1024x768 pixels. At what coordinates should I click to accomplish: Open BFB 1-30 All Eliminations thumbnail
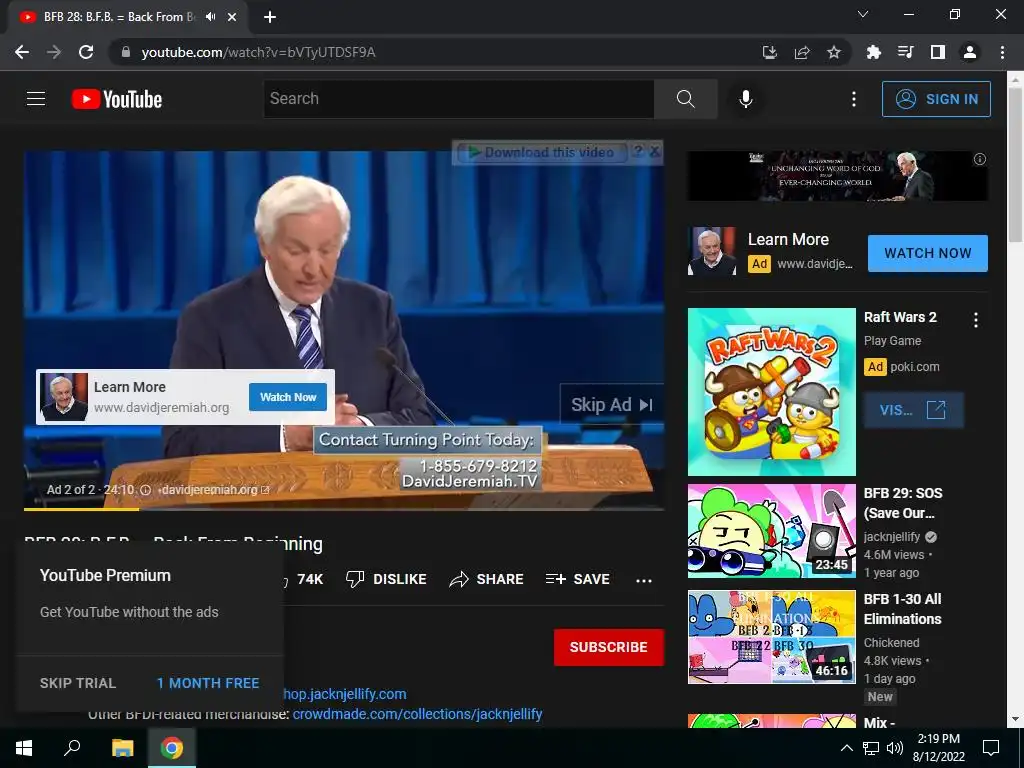point(771,637)
